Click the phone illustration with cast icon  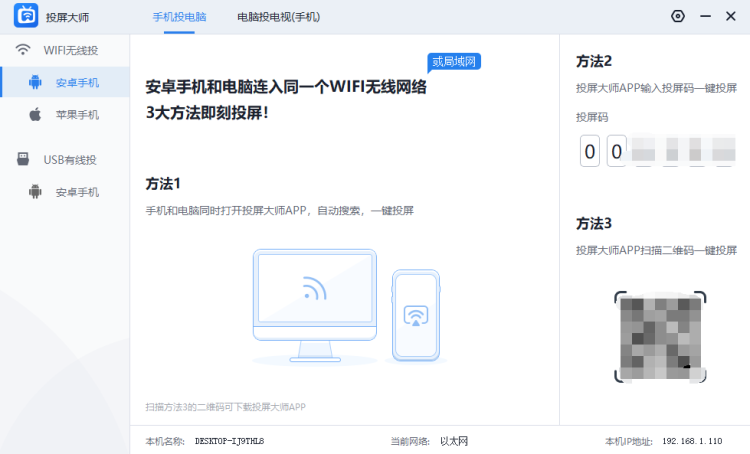pos(416,315)
